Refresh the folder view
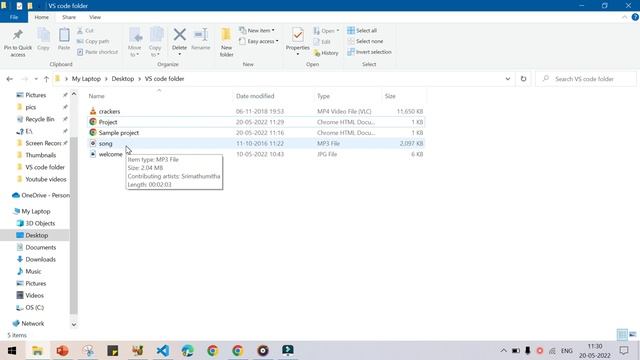Screen dimensions: 640x360 pyautogui.click(x=523, y=79)
